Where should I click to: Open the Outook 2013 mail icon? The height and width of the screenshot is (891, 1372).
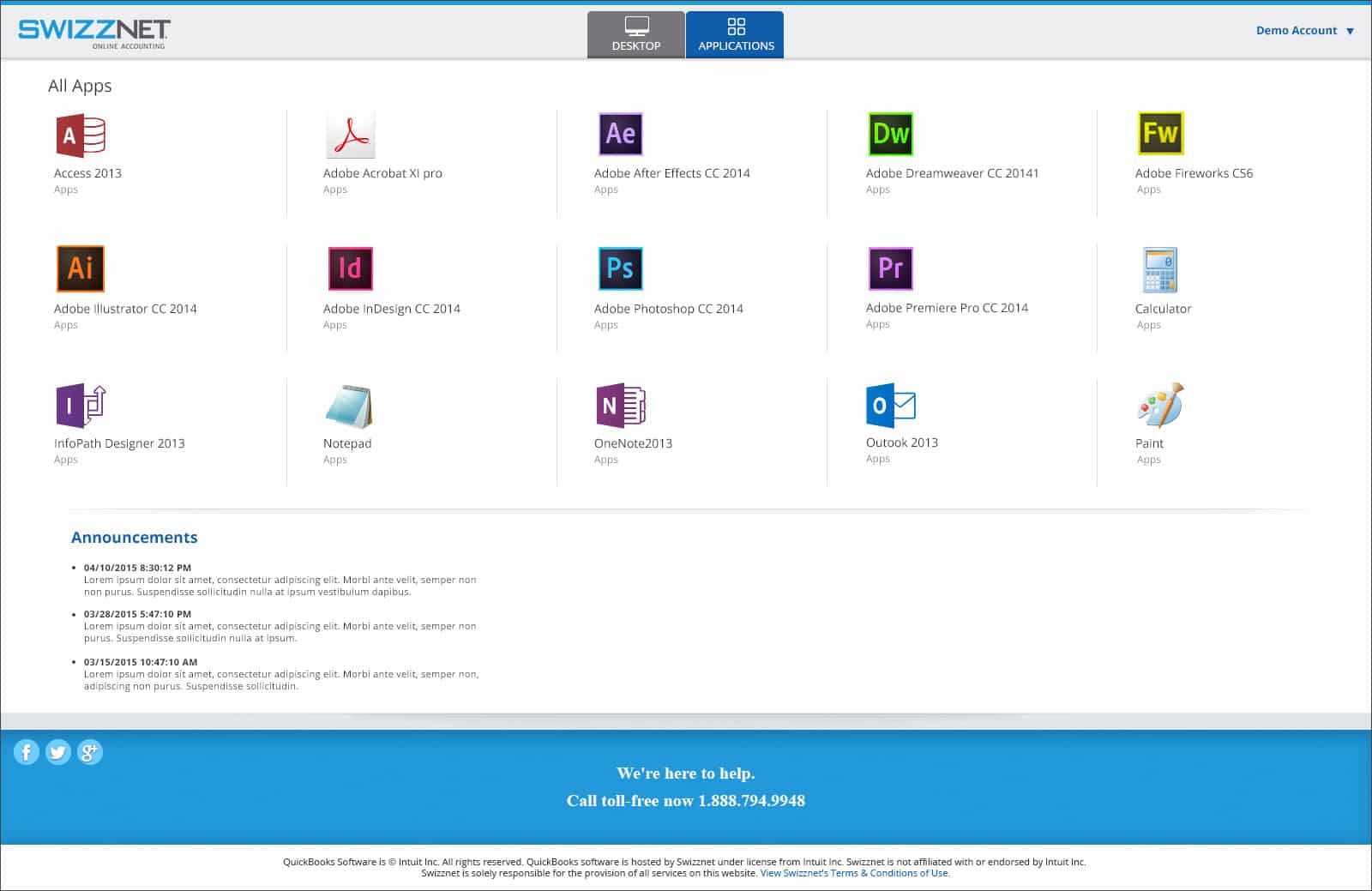[x=891, y=405]
